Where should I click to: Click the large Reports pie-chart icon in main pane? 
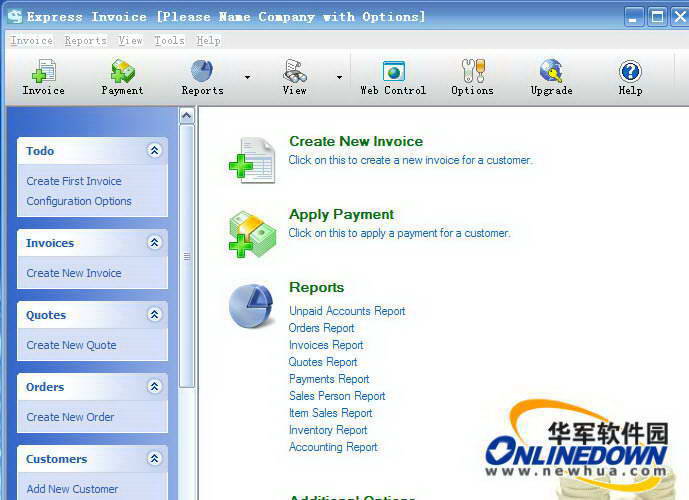click(251, 306)
